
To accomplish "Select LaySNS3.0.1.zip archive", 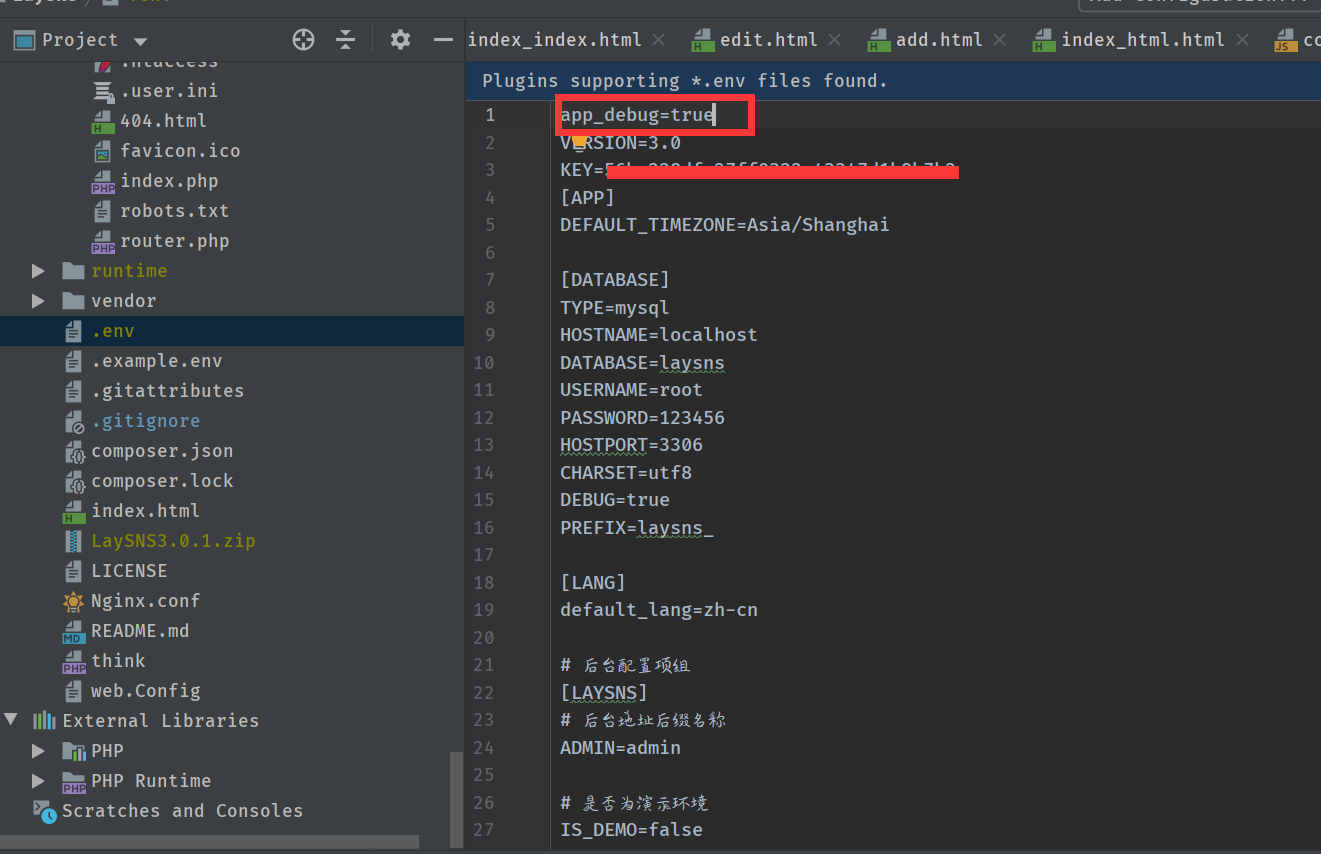I will click(173, 541).
